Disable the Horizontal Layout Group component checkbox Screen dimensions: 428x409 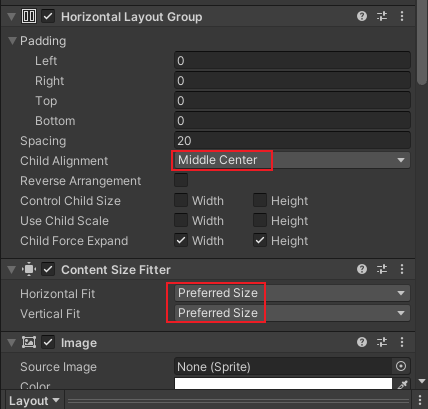(48, 16)
